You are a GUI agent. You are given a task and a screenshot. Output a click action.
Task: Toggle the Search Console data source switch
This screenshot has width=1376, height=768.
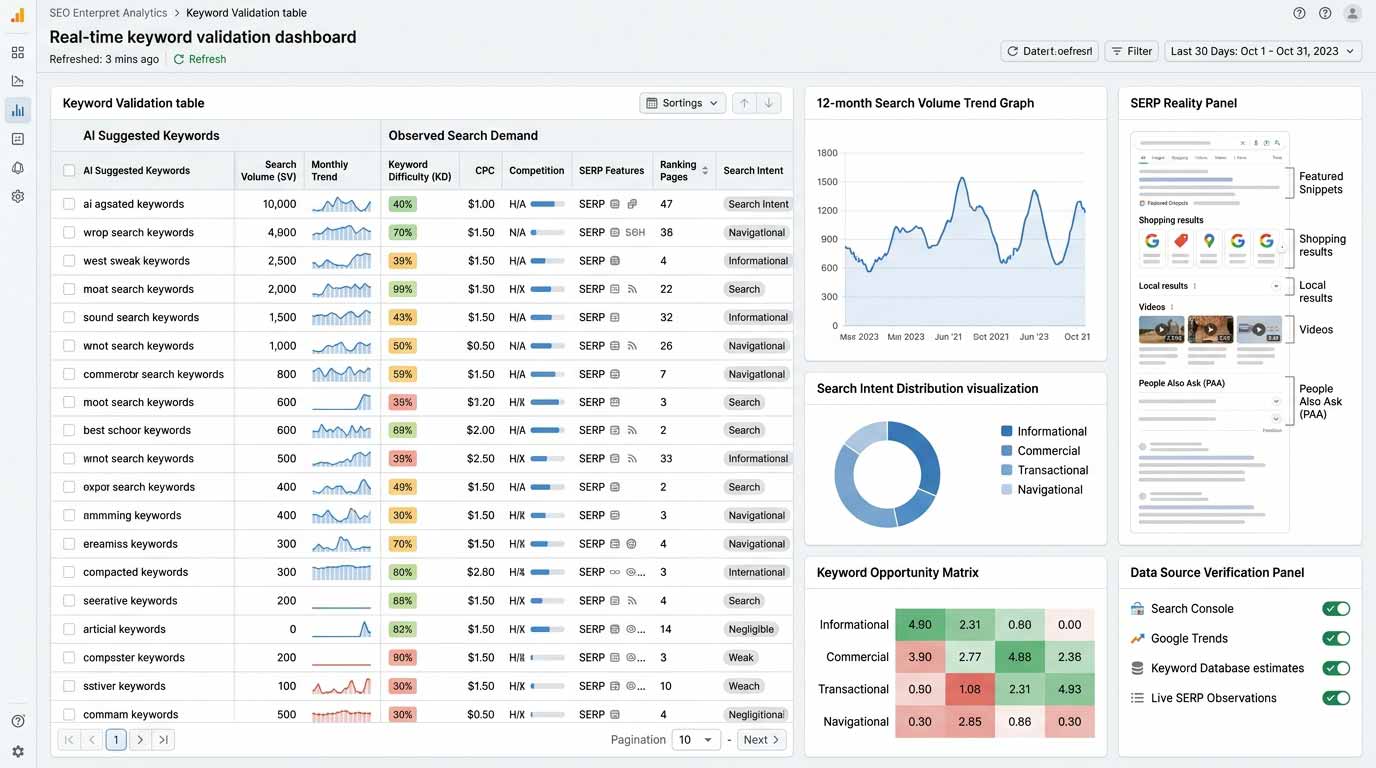coord(1336,609)
